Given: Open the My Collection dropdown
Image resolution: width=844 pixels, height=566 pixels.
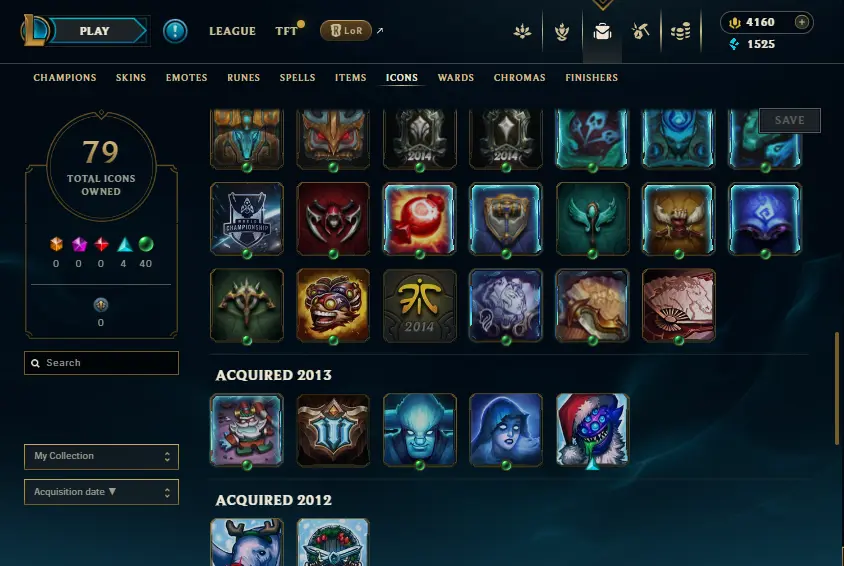Looking at the screenshot, I should (101, 456).
